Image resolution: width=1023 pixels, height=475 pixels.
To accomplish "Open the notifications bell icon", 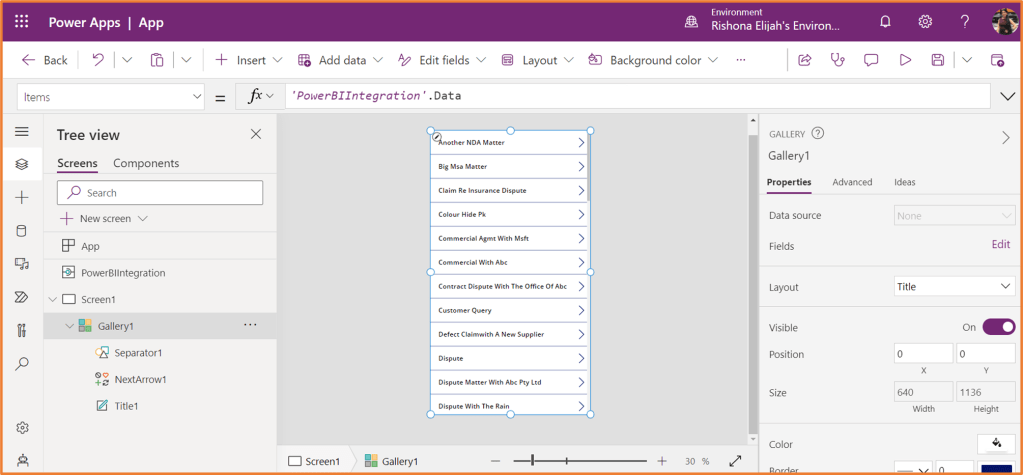I will (x=885, y=22).
